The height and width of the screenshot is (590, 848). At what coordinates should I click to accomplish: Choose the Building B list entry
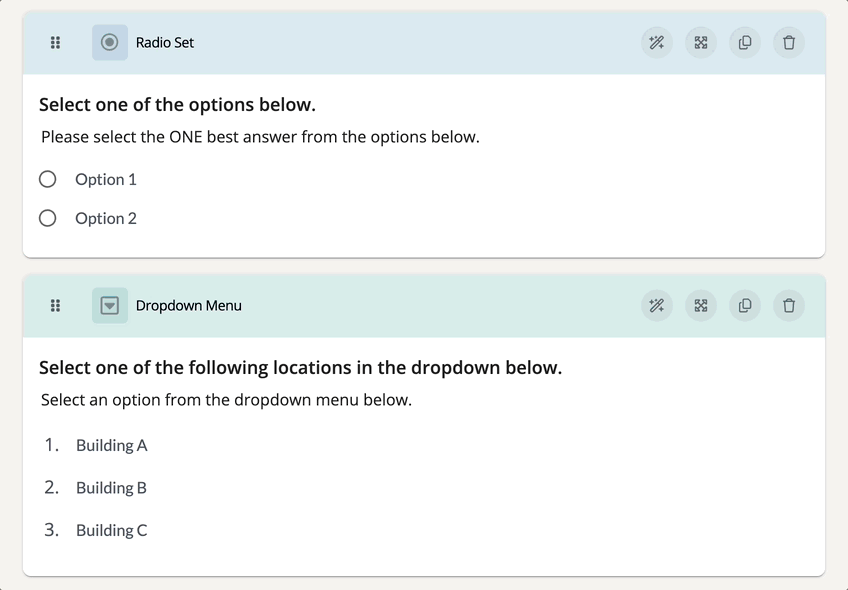click(x=111, y=488)
